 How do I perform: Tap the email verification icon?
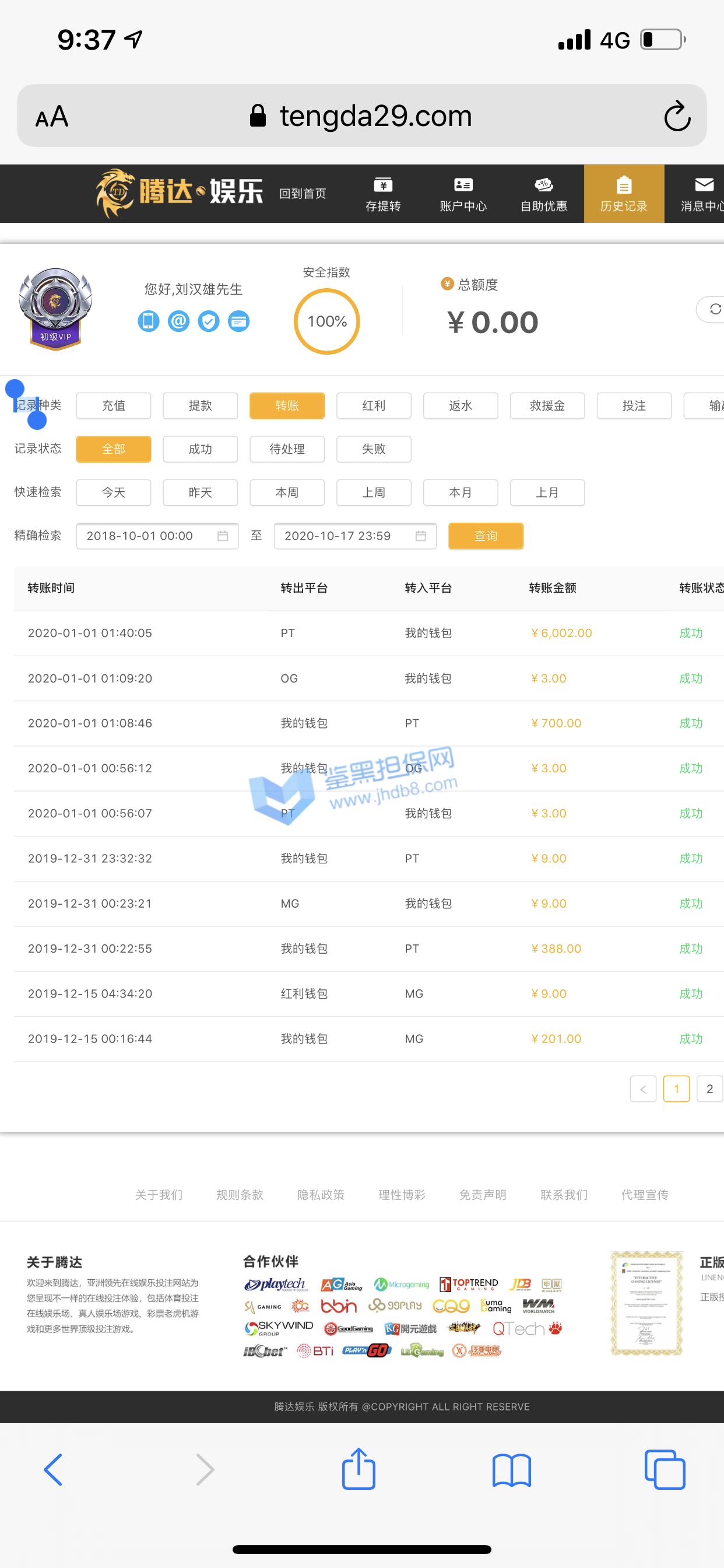point(178,321)
